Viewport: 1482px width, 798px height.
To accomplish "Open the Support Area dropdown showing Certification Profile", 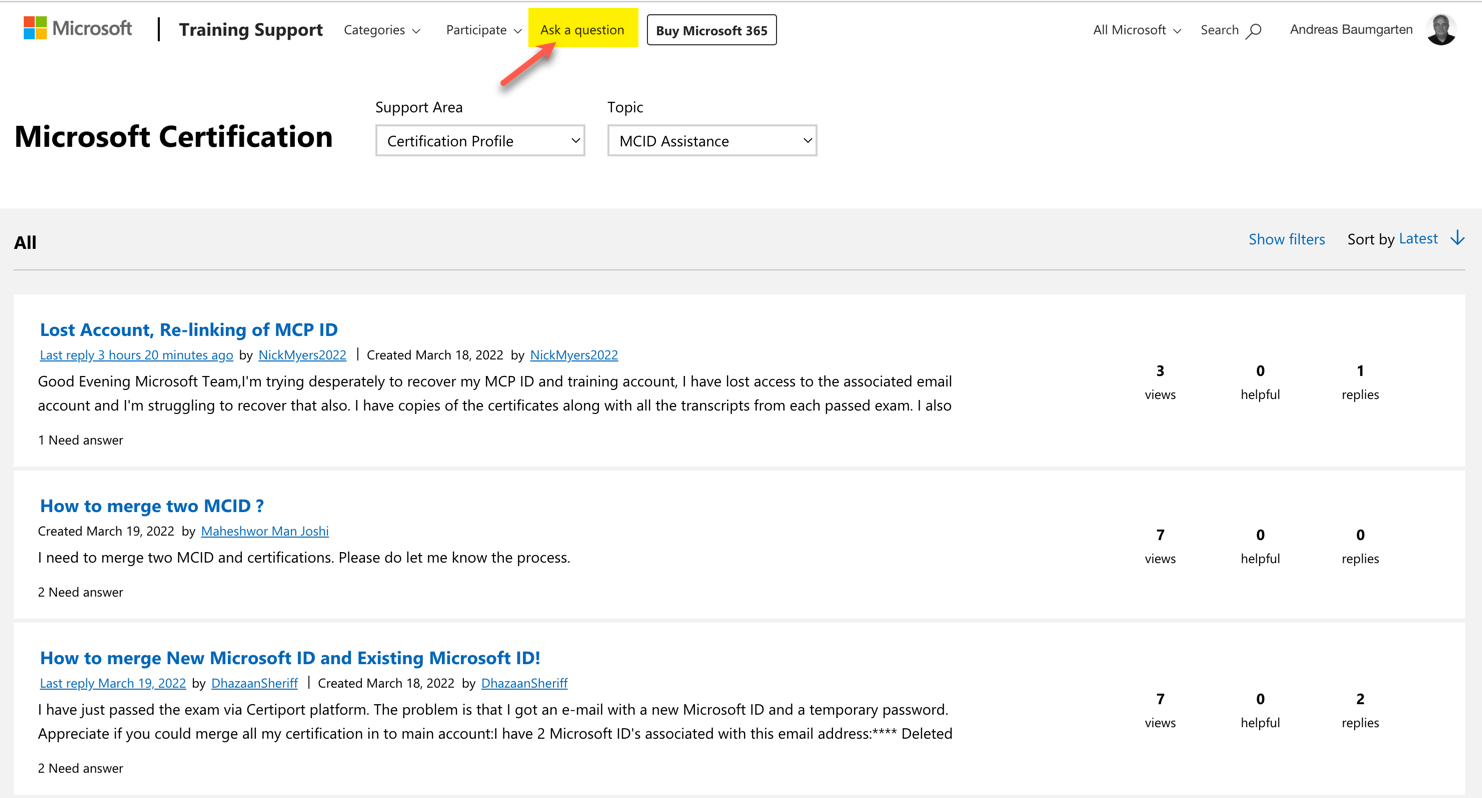I will click(x=480, y=140).
